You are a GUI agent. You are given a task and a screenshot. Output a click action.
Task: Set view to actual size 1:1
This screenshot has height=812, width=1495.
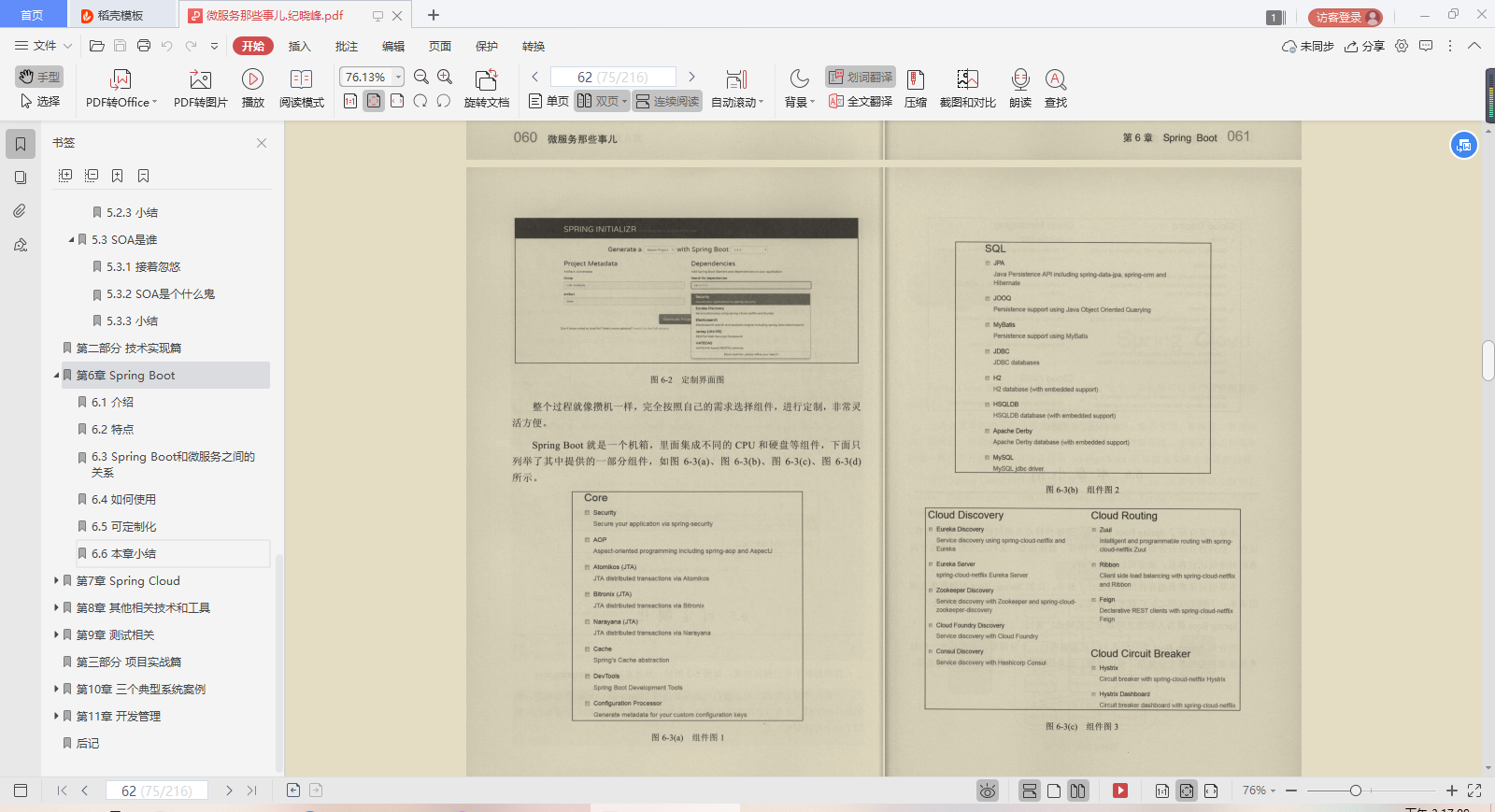[x=350, y=101]
